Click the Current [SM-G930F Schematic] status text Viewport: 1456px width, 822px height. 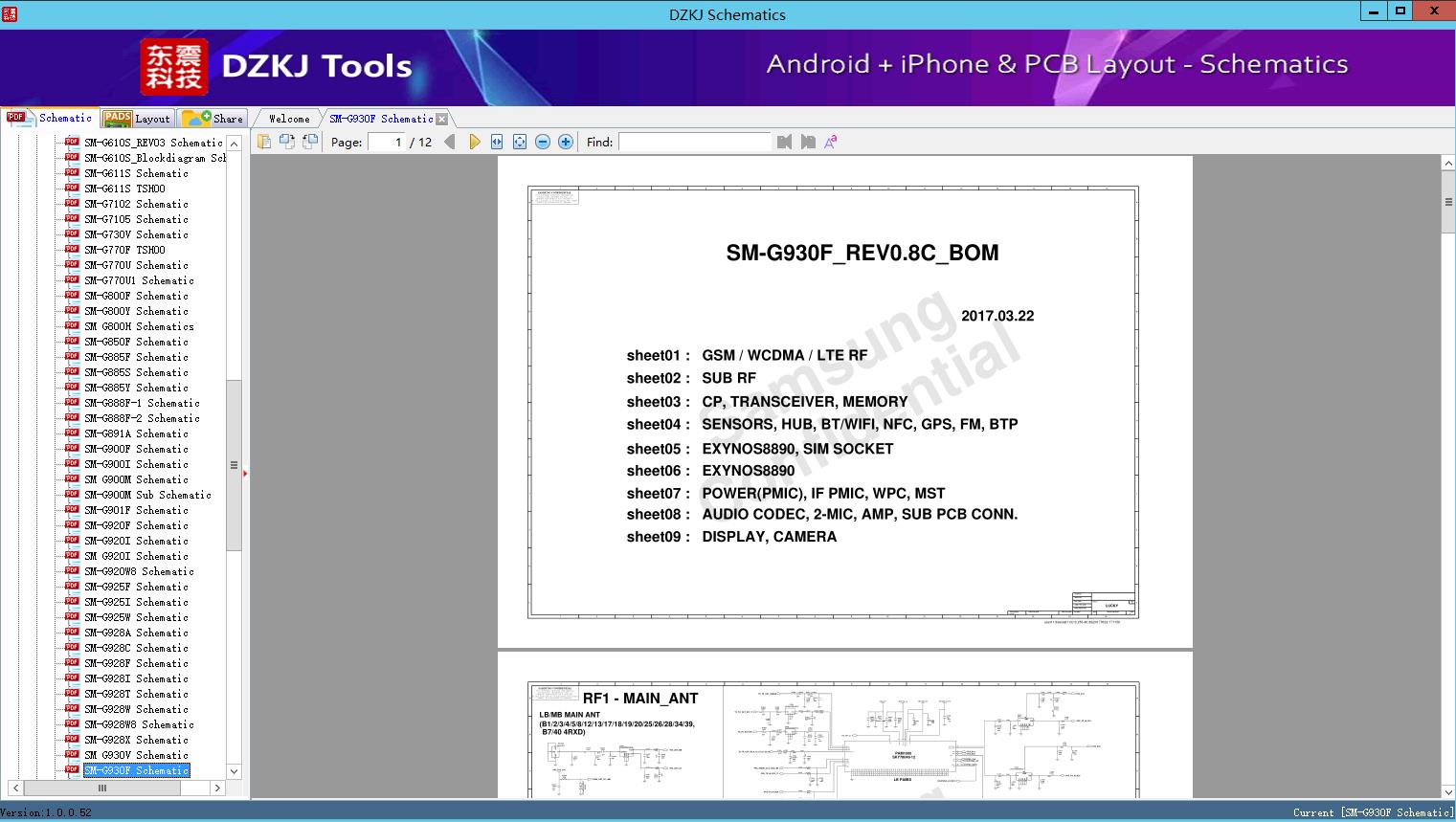click(1373, 812)
